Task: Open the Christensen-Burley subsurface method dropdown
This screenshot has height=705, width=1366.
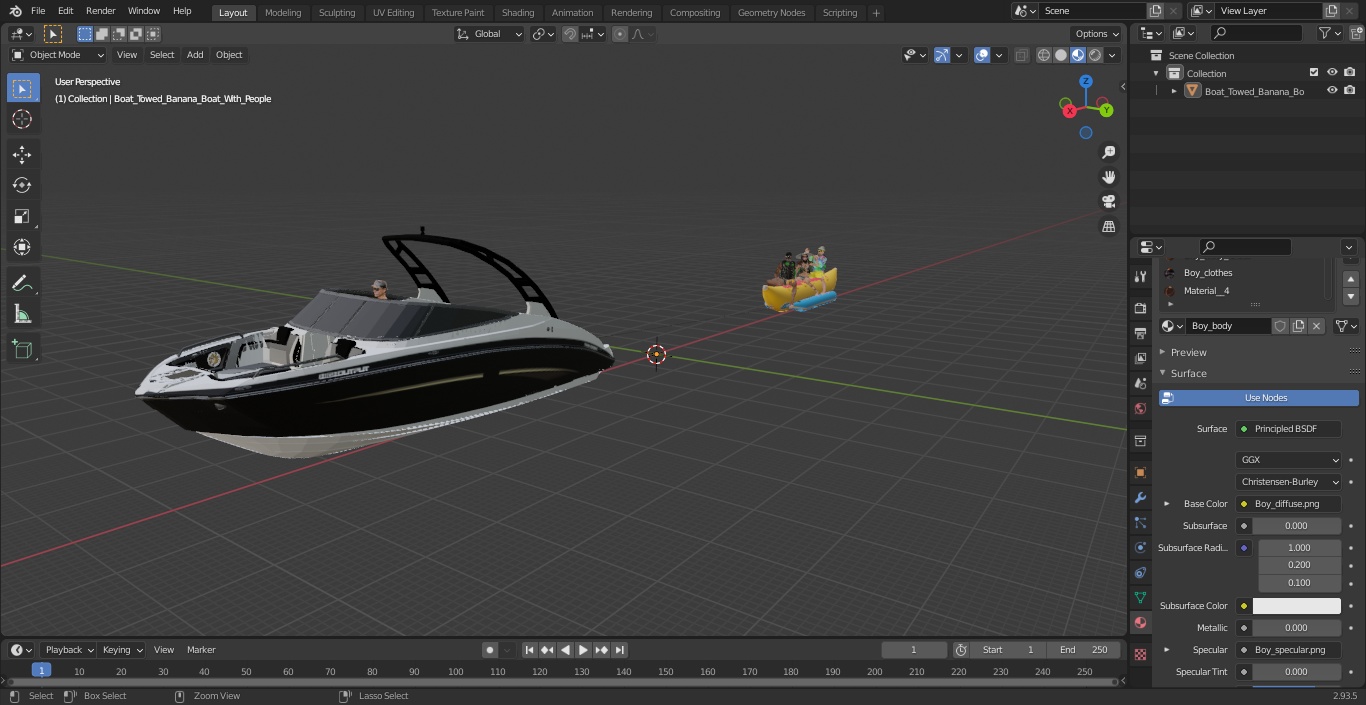Action: (1289, 482)
